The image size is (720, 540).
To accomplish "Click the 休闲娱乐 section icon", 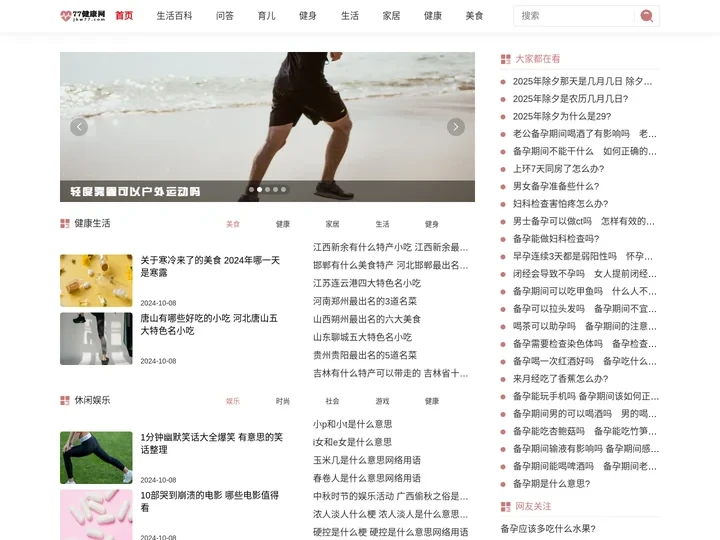I will [65, 400].
